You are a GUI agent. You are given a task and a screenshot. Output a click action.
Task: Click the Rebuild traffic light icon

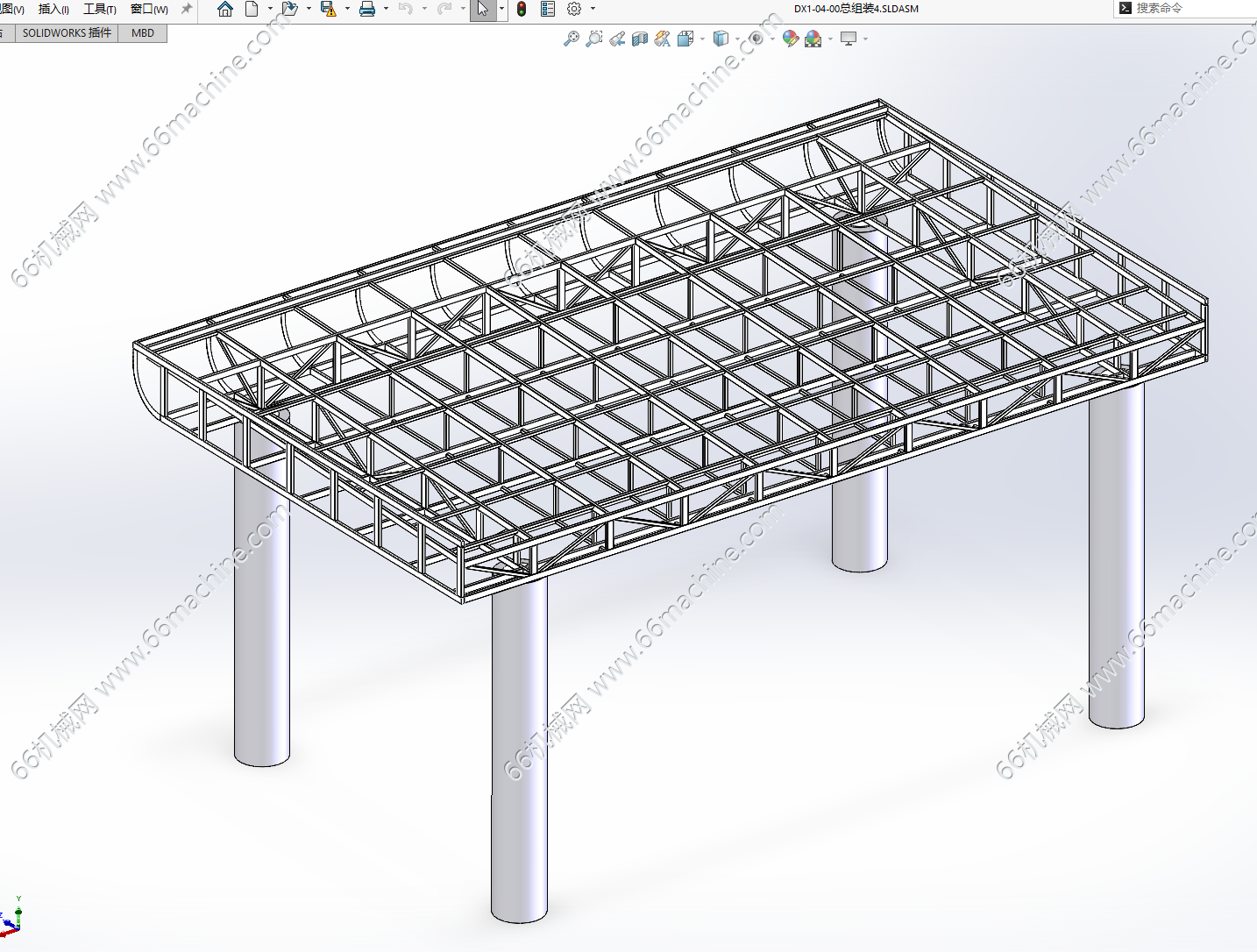tap(522, 9)
